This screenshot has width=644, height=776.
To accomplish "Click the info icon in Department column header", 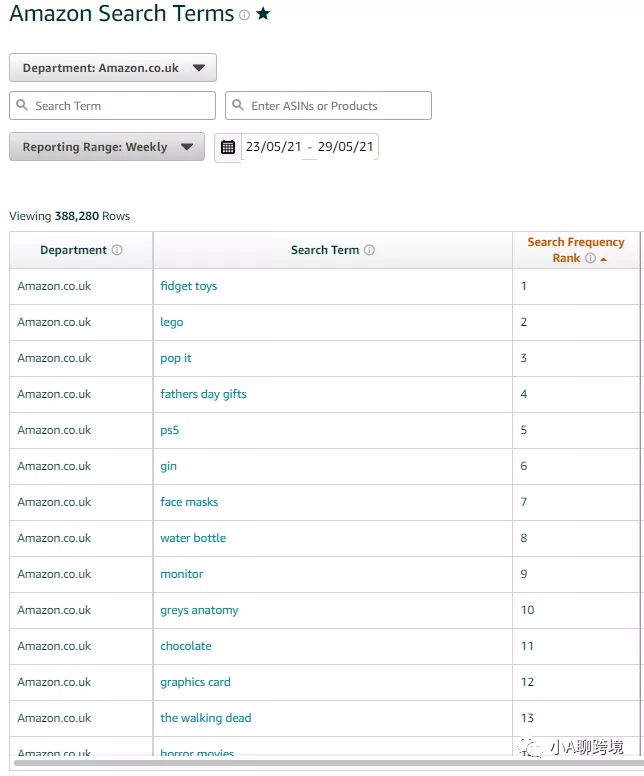I will 117,250.
